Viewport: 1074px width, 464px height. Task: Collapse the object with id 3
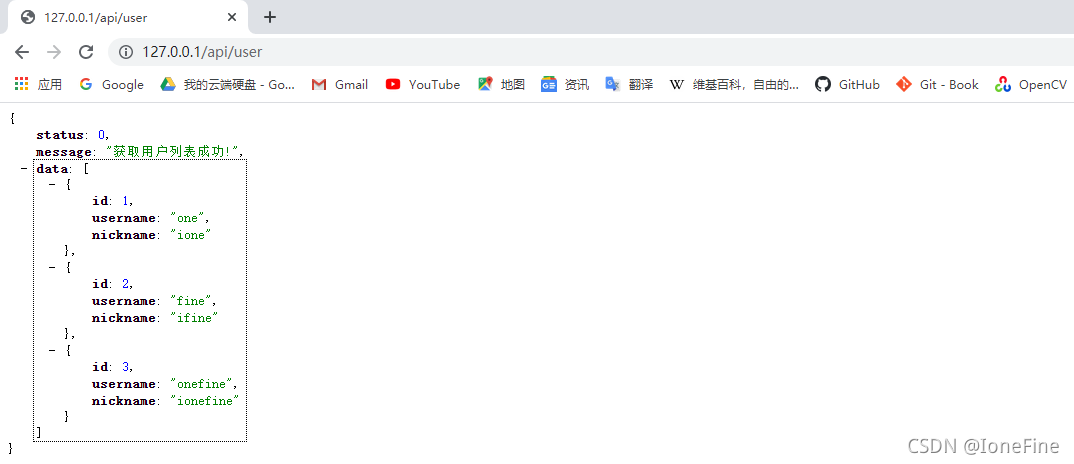click(x=52, y=351)
